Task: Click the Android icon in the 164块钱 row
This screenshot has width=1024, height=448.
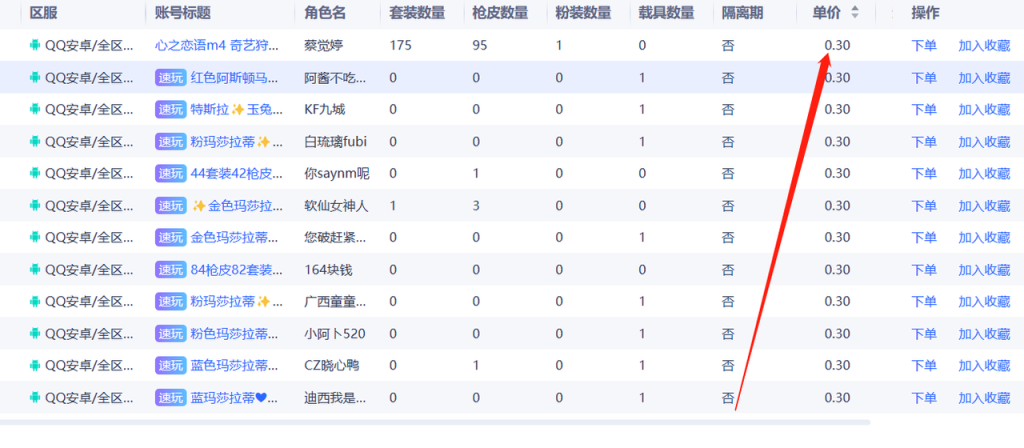Action: (x=36, y=270)
